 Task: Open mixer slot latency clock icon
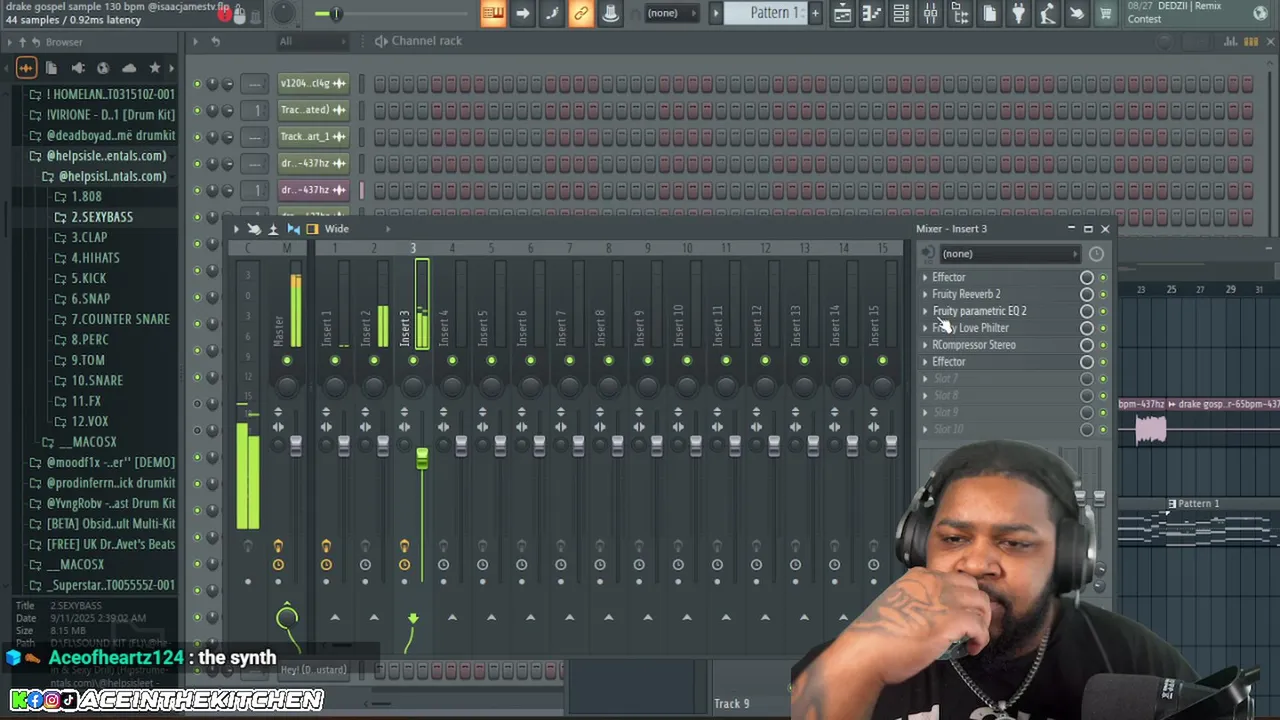[x=1096, y=254]
